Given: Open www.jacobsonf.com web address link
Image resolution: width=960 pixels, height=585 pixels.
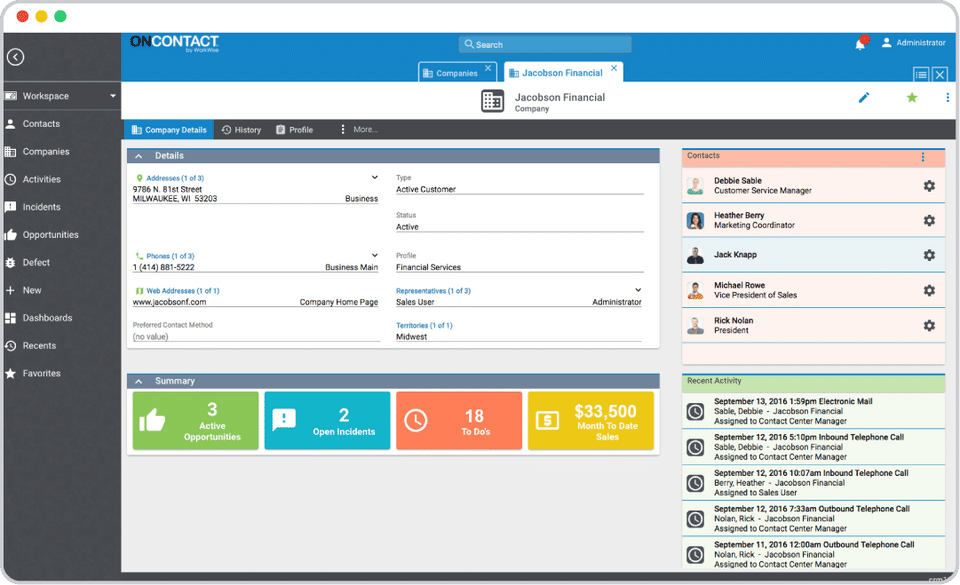Looking at the screenshot, I should point(169,302).
